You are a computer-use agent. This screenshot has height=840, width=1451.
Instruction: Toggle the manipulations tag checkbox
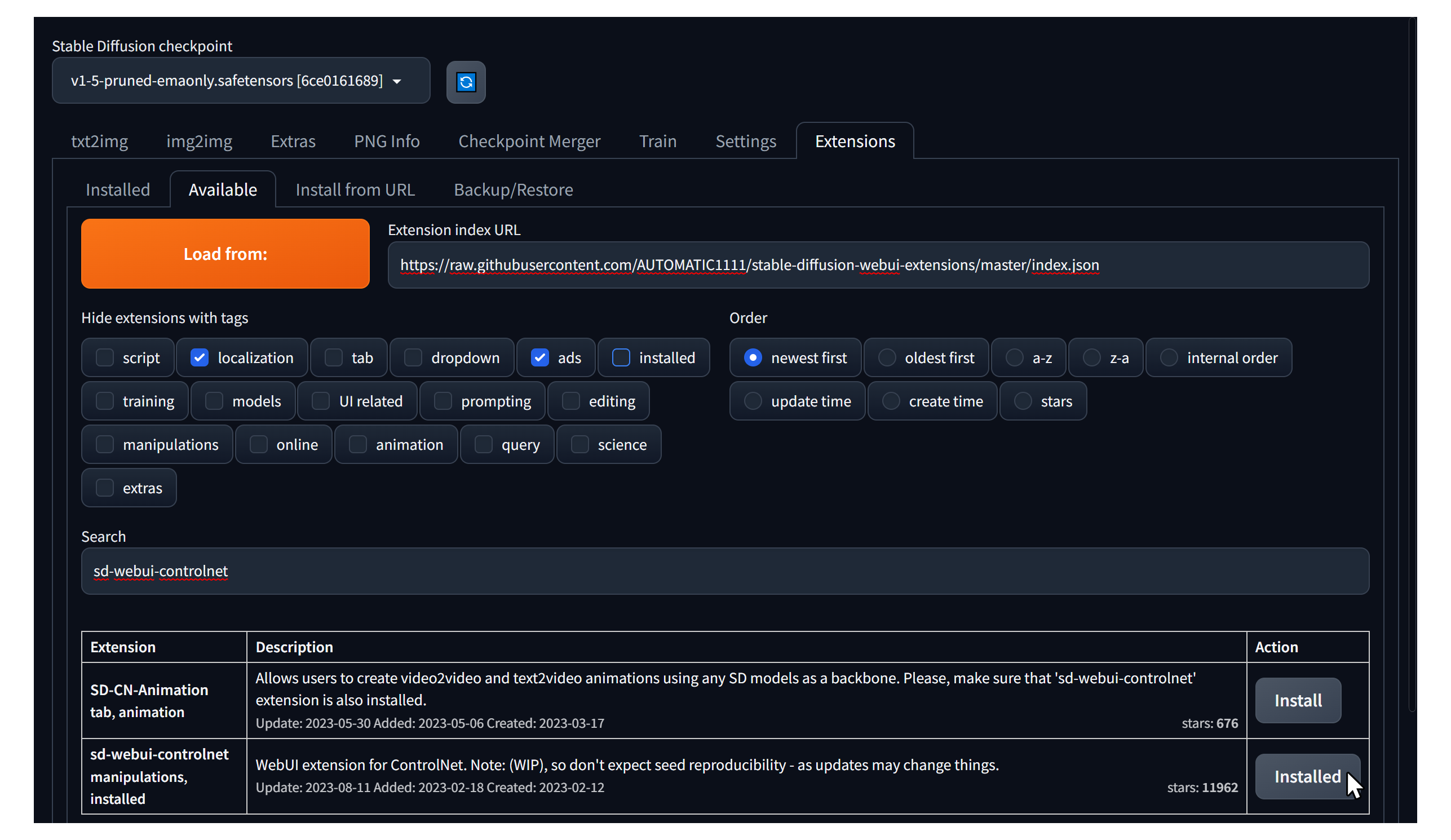click(104, 444)
